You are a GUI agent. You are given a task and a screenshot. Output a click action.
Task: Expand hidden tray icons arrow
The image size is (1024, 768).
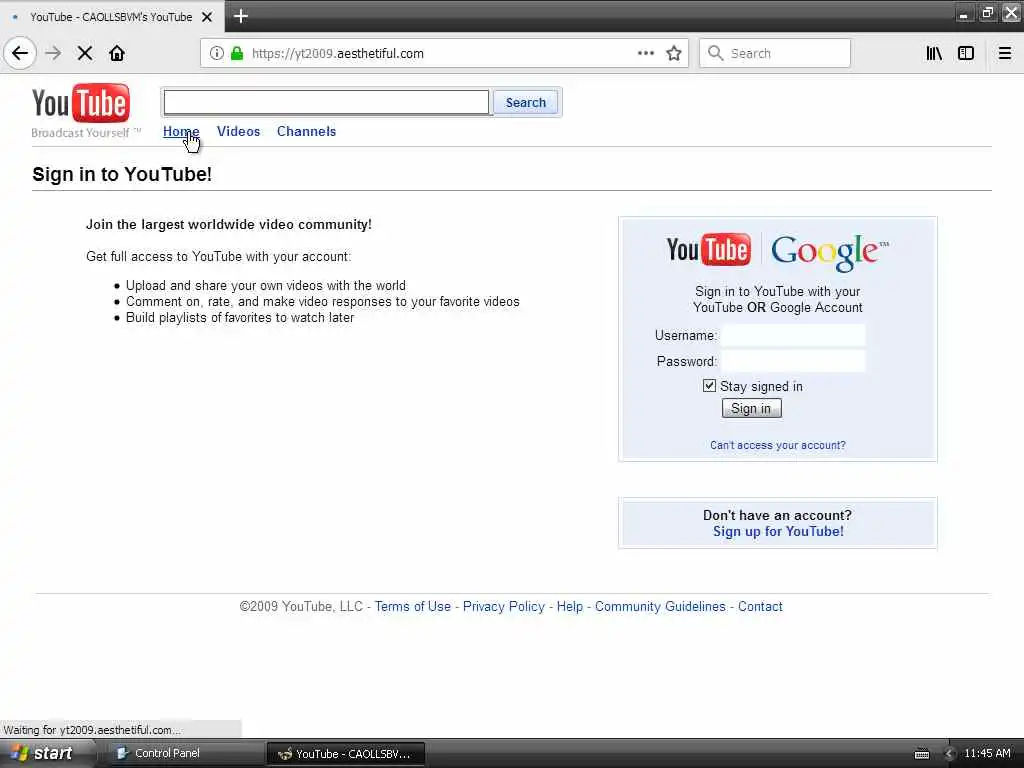click(x=949, y=754)
